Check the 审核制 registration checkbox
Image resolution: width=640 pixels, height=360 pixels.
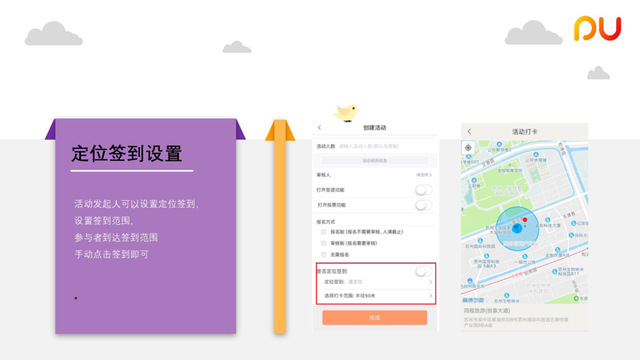(324, 243)
